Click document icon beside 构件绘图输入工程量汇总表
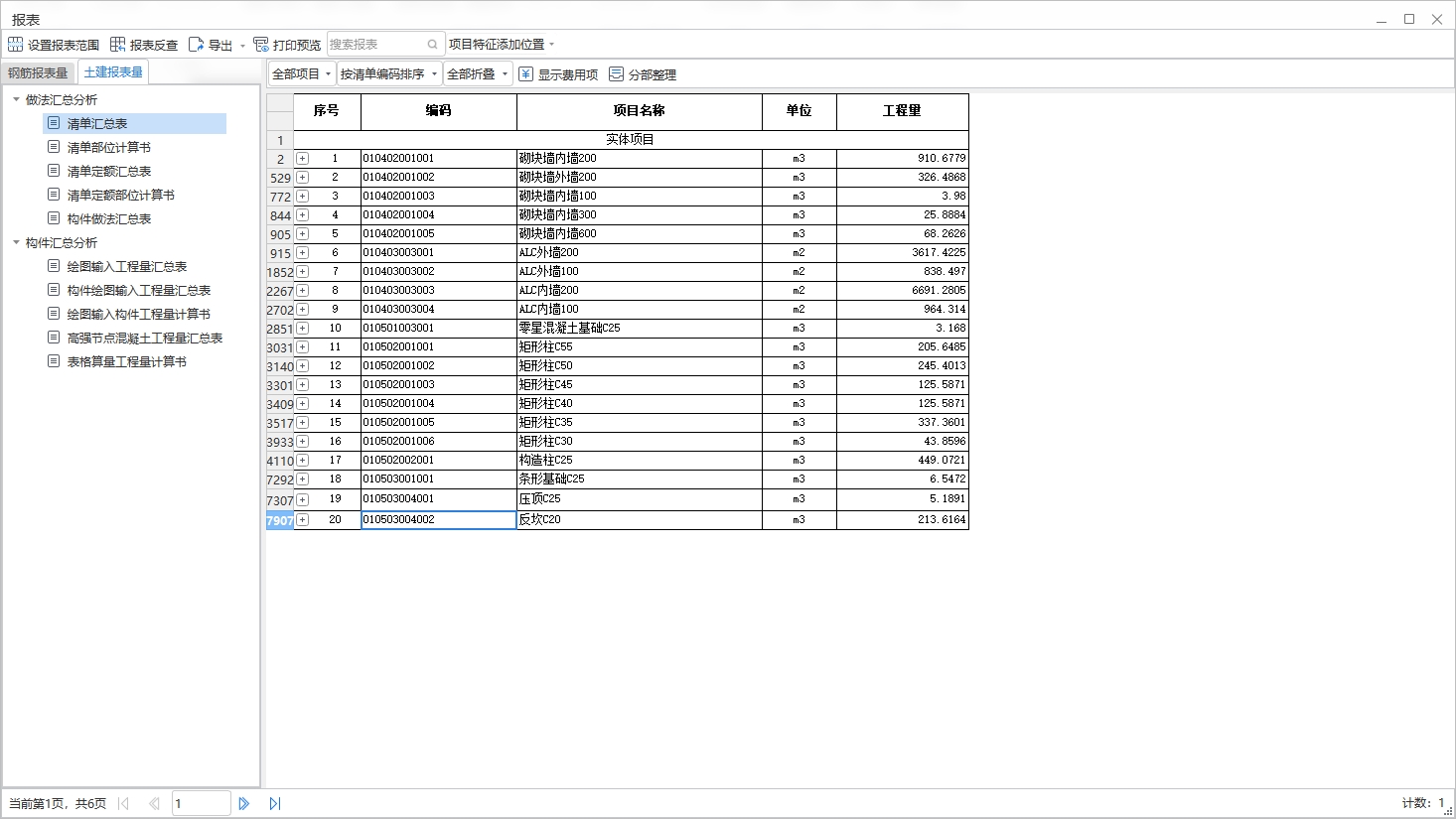Viewport: 1456px width, 819px height. (x=54, y=290)
